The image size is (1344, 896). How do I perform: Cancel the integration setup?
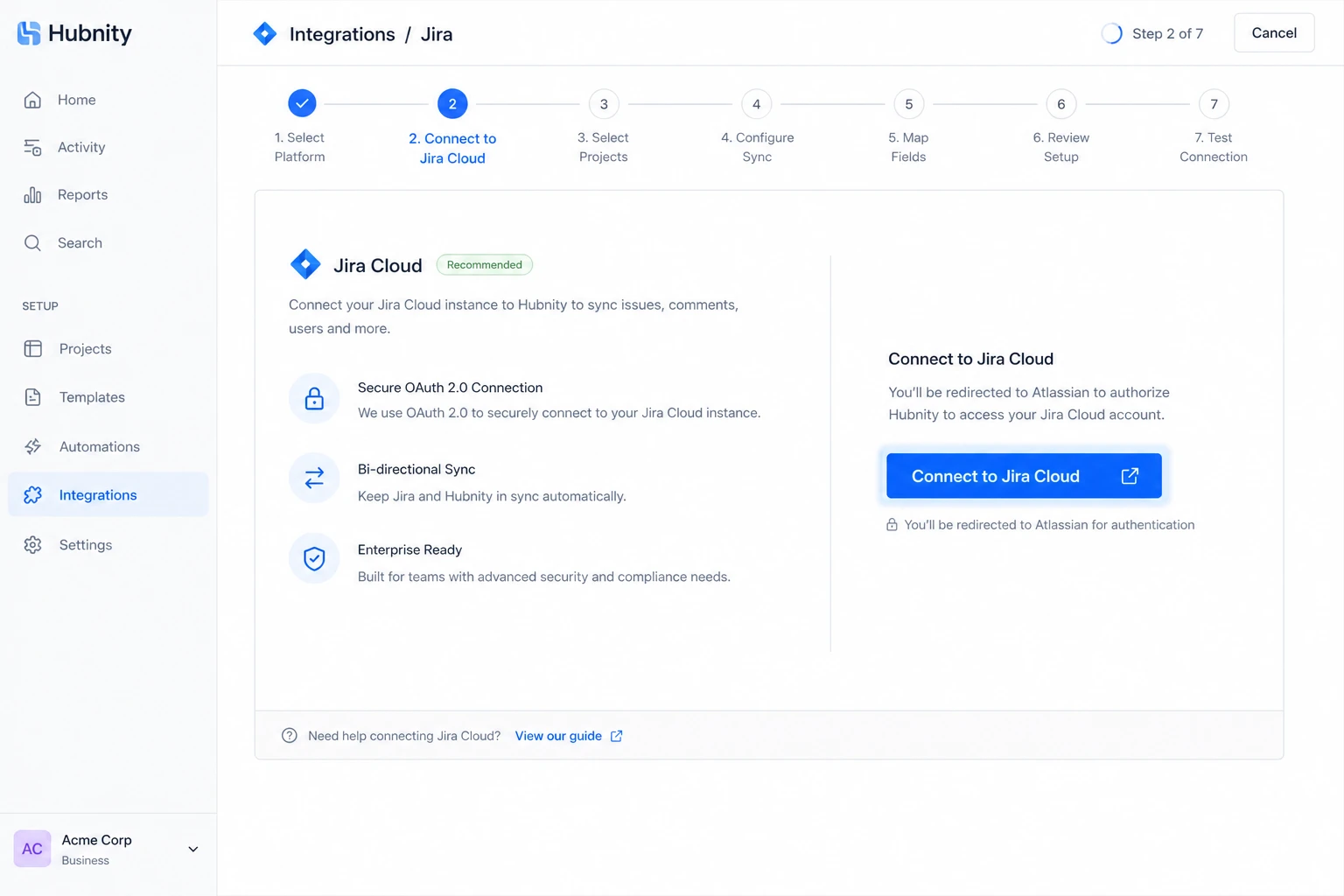pos(1274,33)
